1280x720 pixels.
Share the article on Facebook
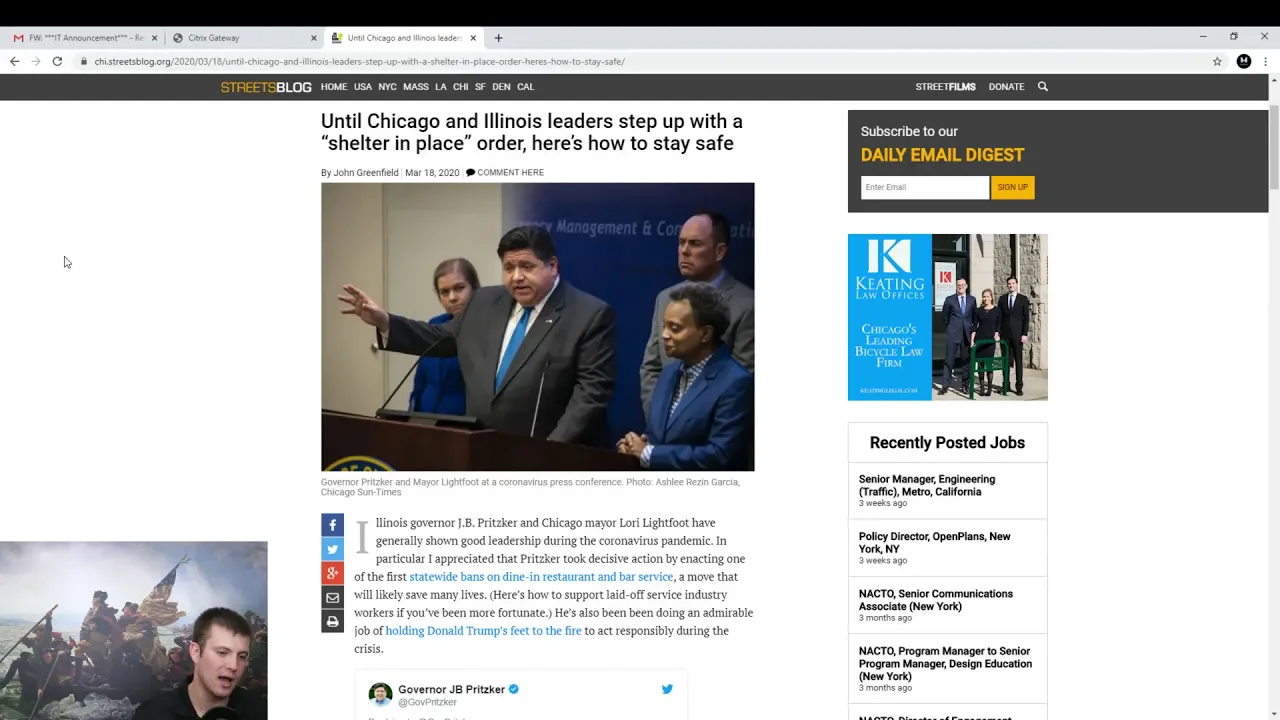[x=332, y=525]
